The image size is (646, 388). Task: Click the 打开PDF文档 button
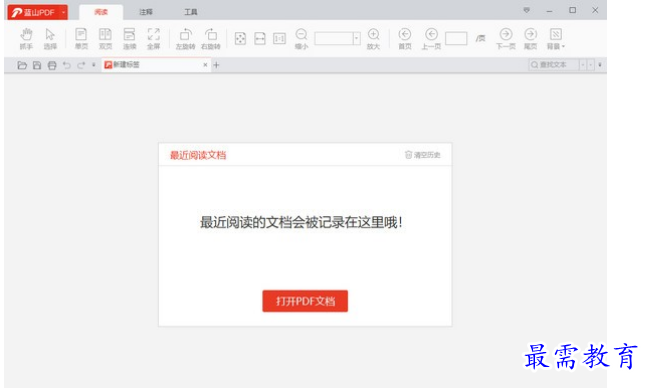305,301
